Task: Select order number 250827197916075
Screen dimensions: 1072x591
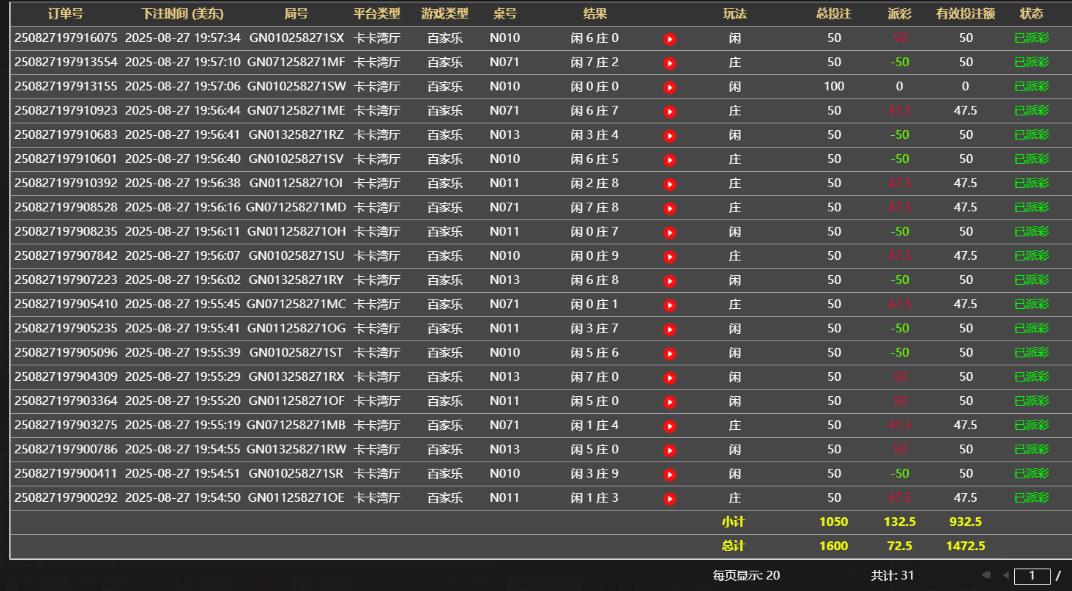Action: click(65, 38)
